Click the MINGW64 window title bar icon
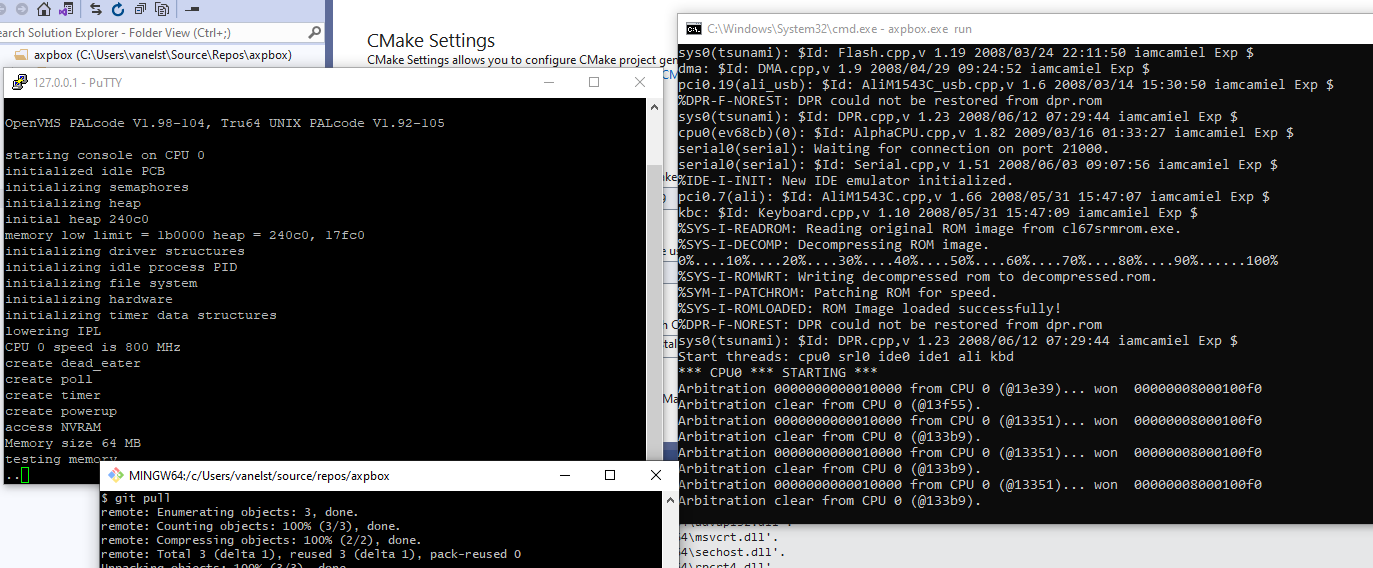Viewport: 1373px width, 568px height. (x=116, y=475)
